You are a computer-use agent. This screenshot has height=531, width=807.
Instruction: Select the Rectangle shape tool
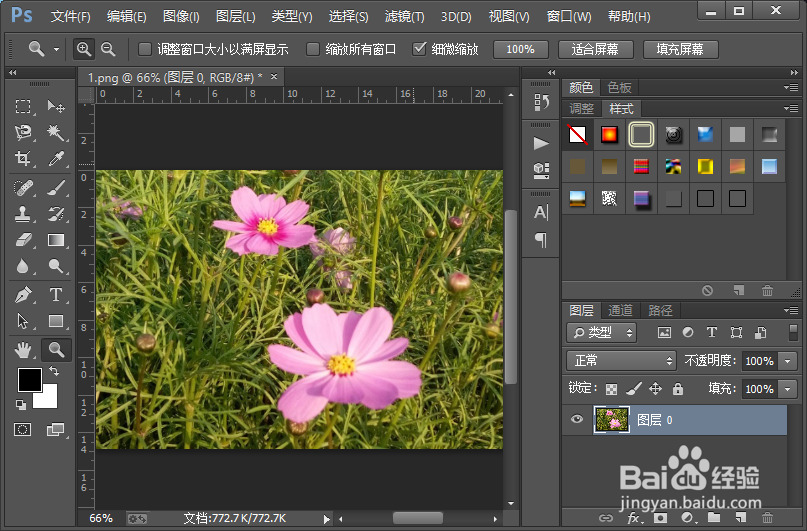[x=56, y=321]
